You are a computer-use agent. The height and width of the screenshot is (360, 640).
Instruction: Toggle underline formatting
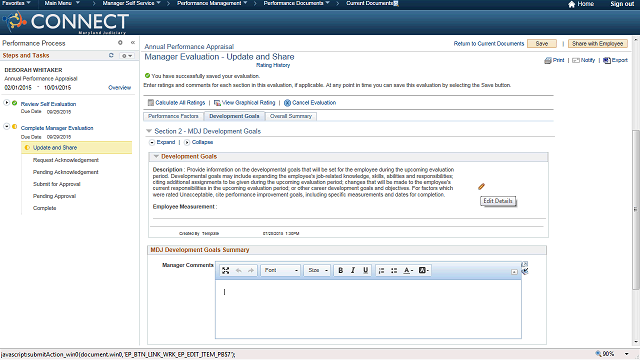[x=365, y=270]
